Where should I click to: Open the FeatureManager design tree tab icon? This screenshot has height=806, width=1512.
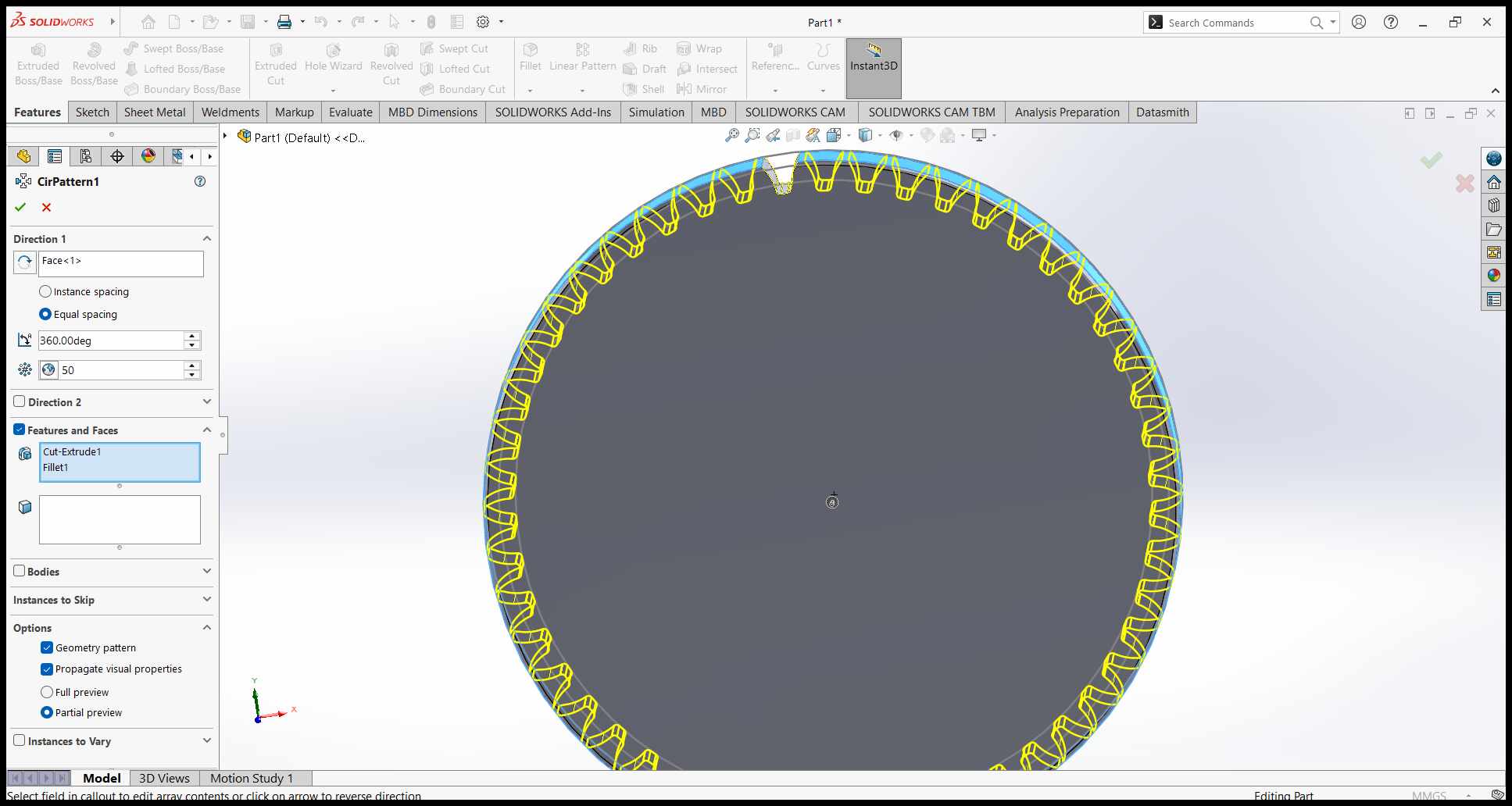point(23,156)
